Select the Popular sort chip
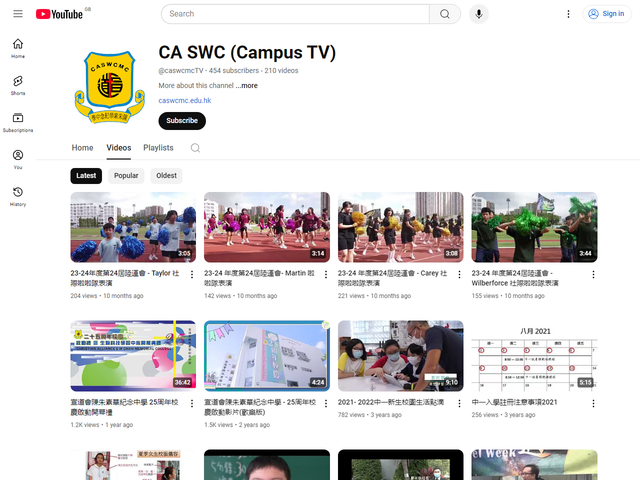The width and height of the screenshot is (640, 480). tap(126, 176)
